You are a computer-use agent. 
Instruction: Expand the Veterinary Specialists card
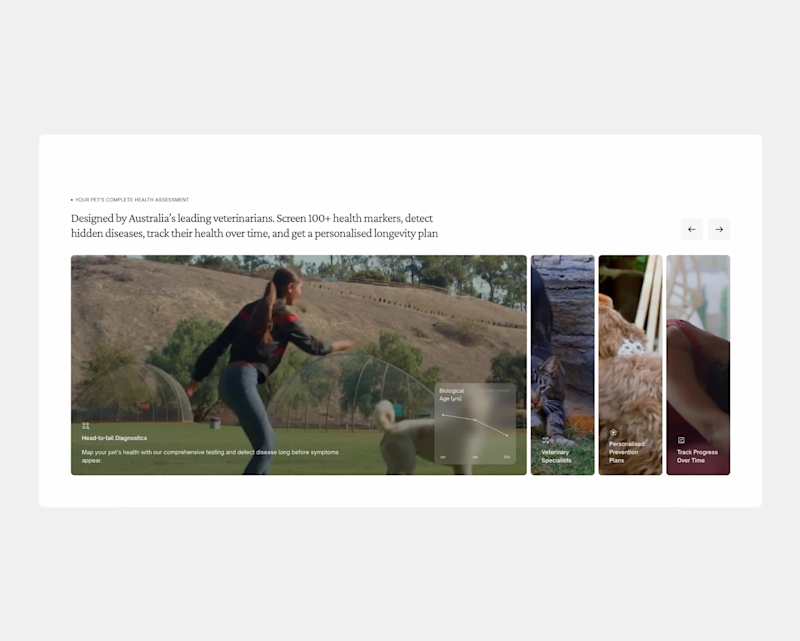click(563, 365)
